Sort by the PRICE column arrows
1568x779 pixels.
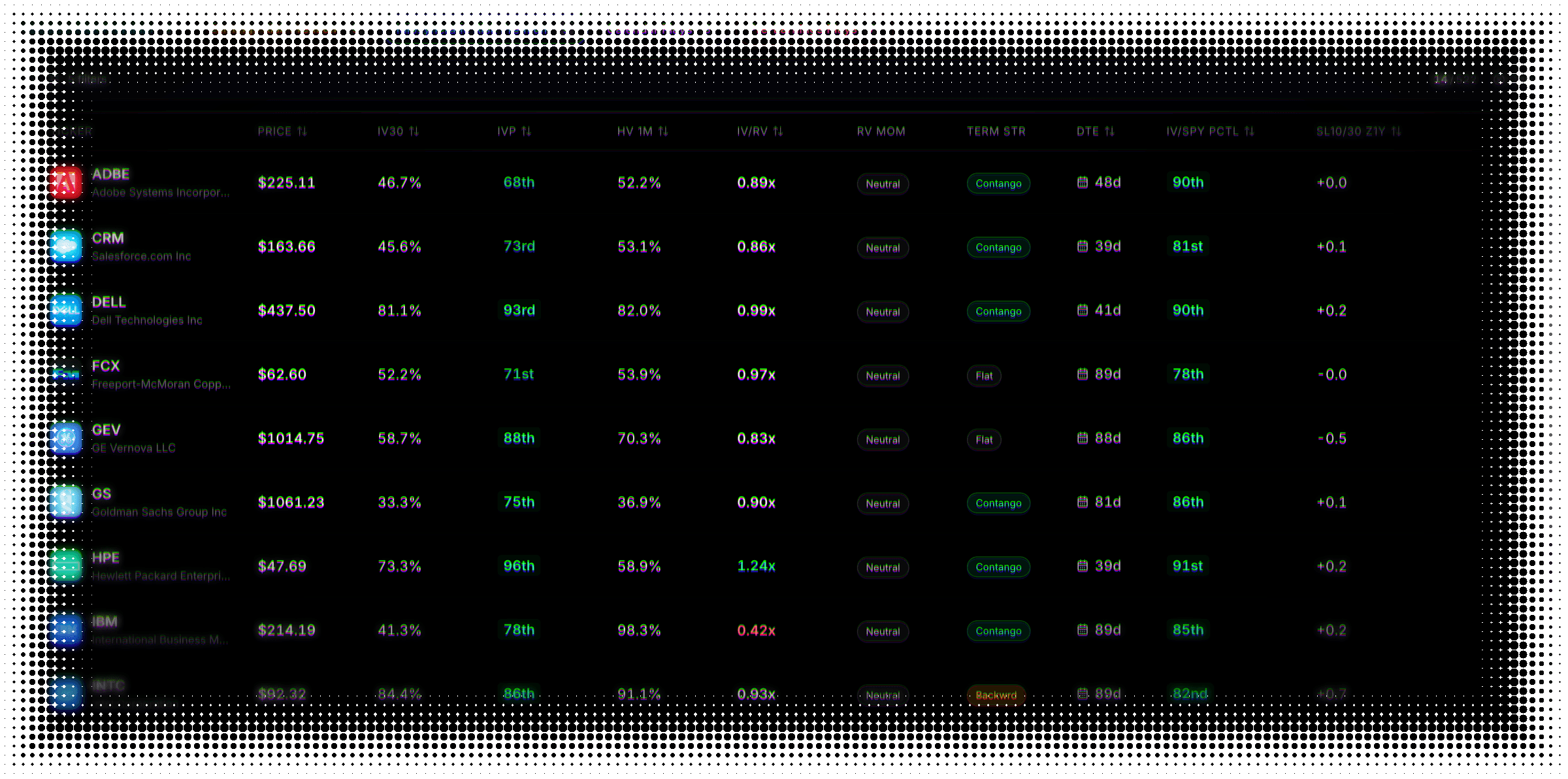[302, 131]
